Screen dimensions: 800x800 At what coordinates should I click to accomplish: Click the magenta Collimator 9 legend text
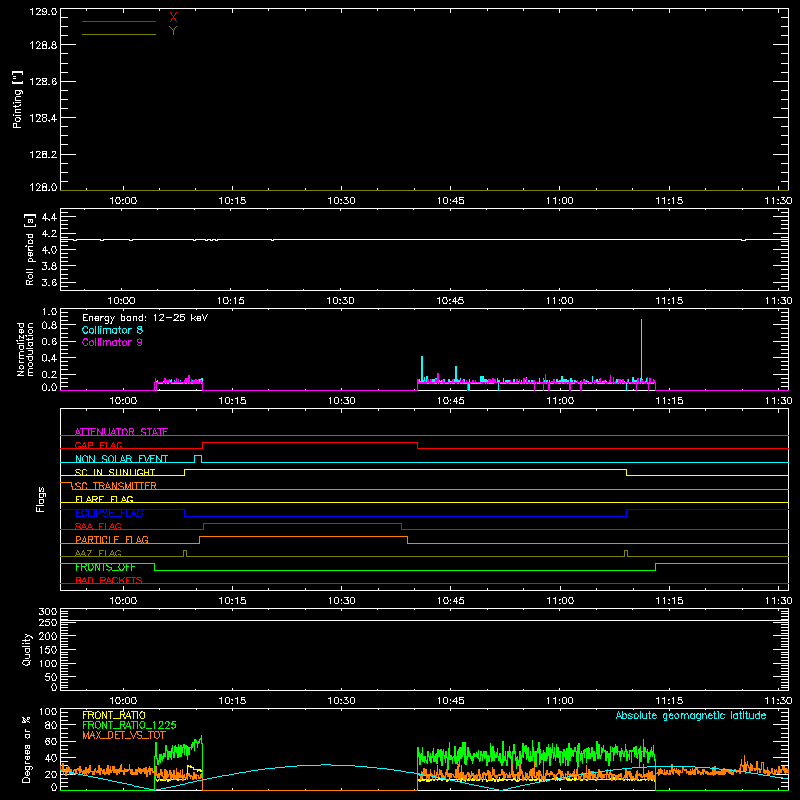point(112,342)
